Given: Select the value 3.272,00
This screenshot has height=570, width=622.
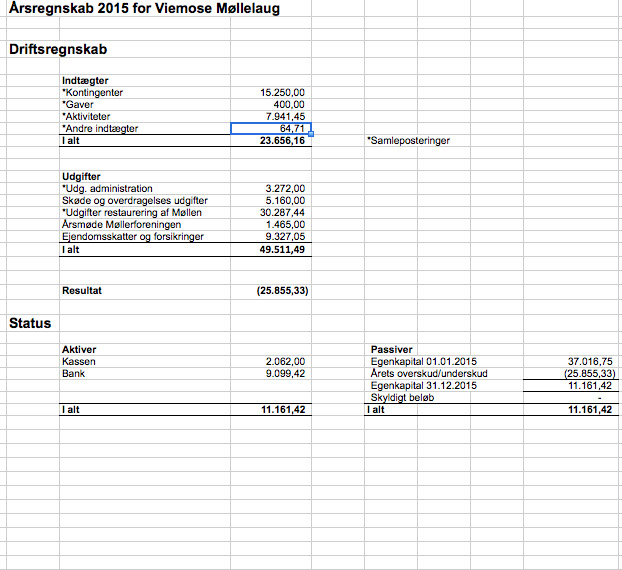Looking at the screenshot, I should [x=285, y=188].
